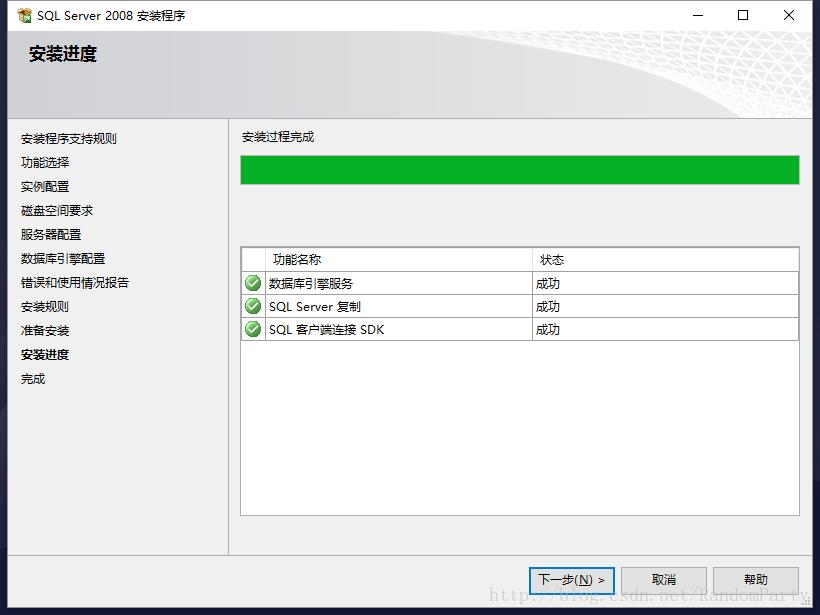The image size is (820, 615).
Task: Click the 下一步(N) button
Action: click(572, 580)
